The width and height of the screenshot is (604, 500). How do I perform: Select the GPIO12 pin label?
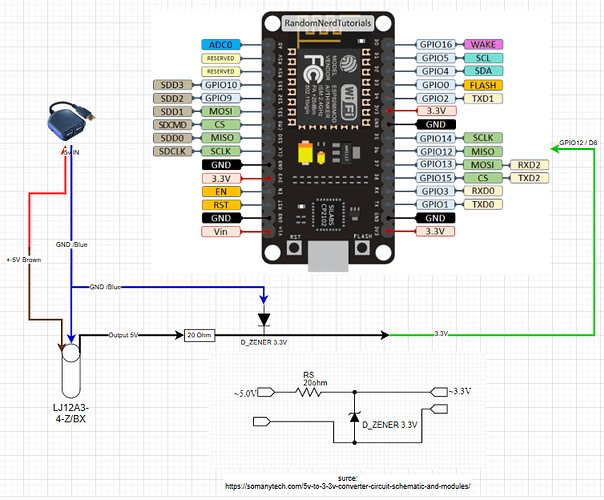435,151
